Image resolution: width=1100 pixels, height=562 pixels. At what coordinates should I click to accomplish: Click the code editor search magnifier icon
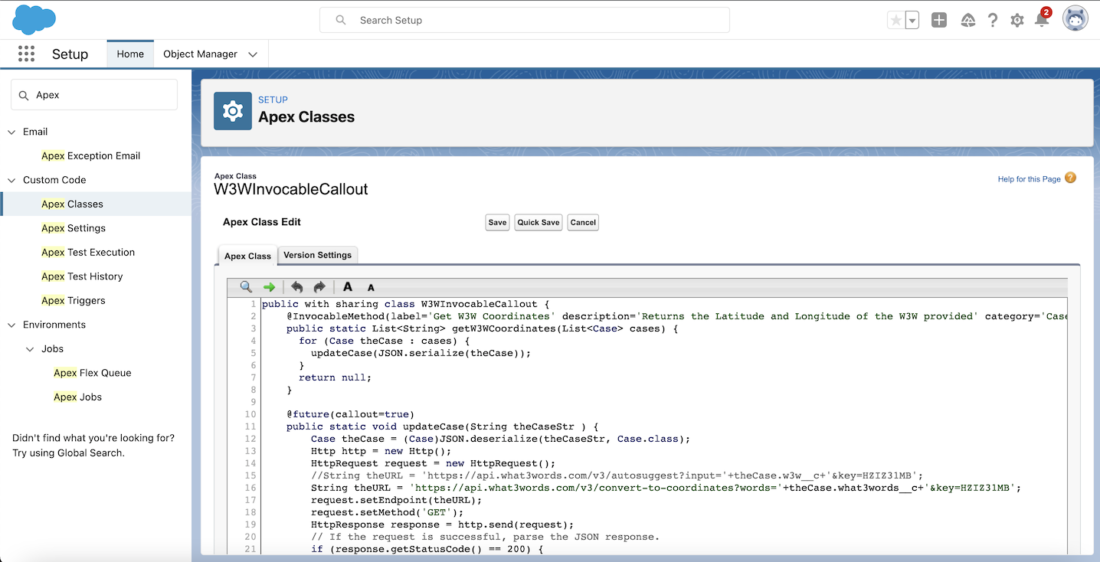pos(246,287)
